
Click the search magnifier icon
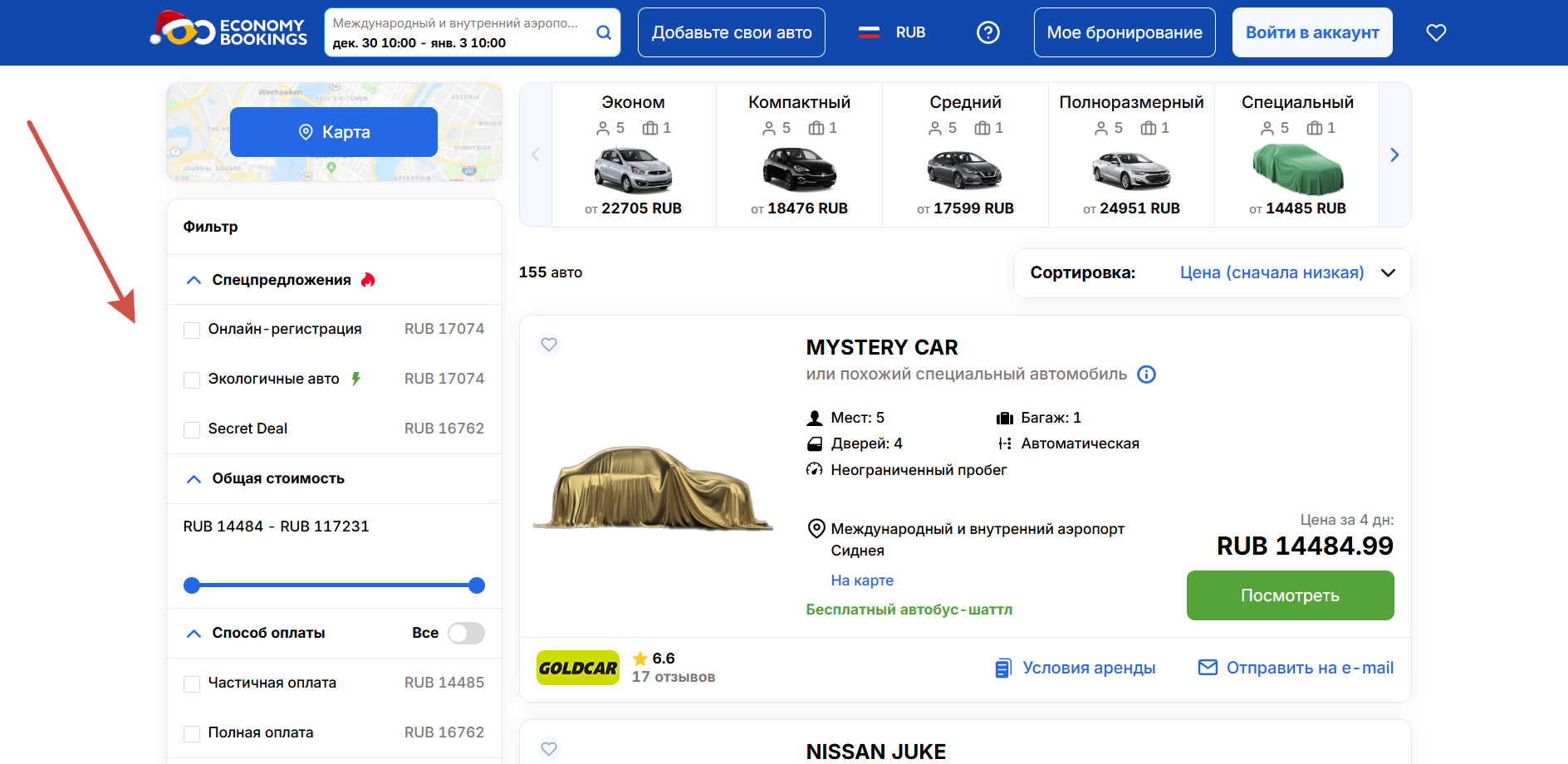(x=604, y=32)
